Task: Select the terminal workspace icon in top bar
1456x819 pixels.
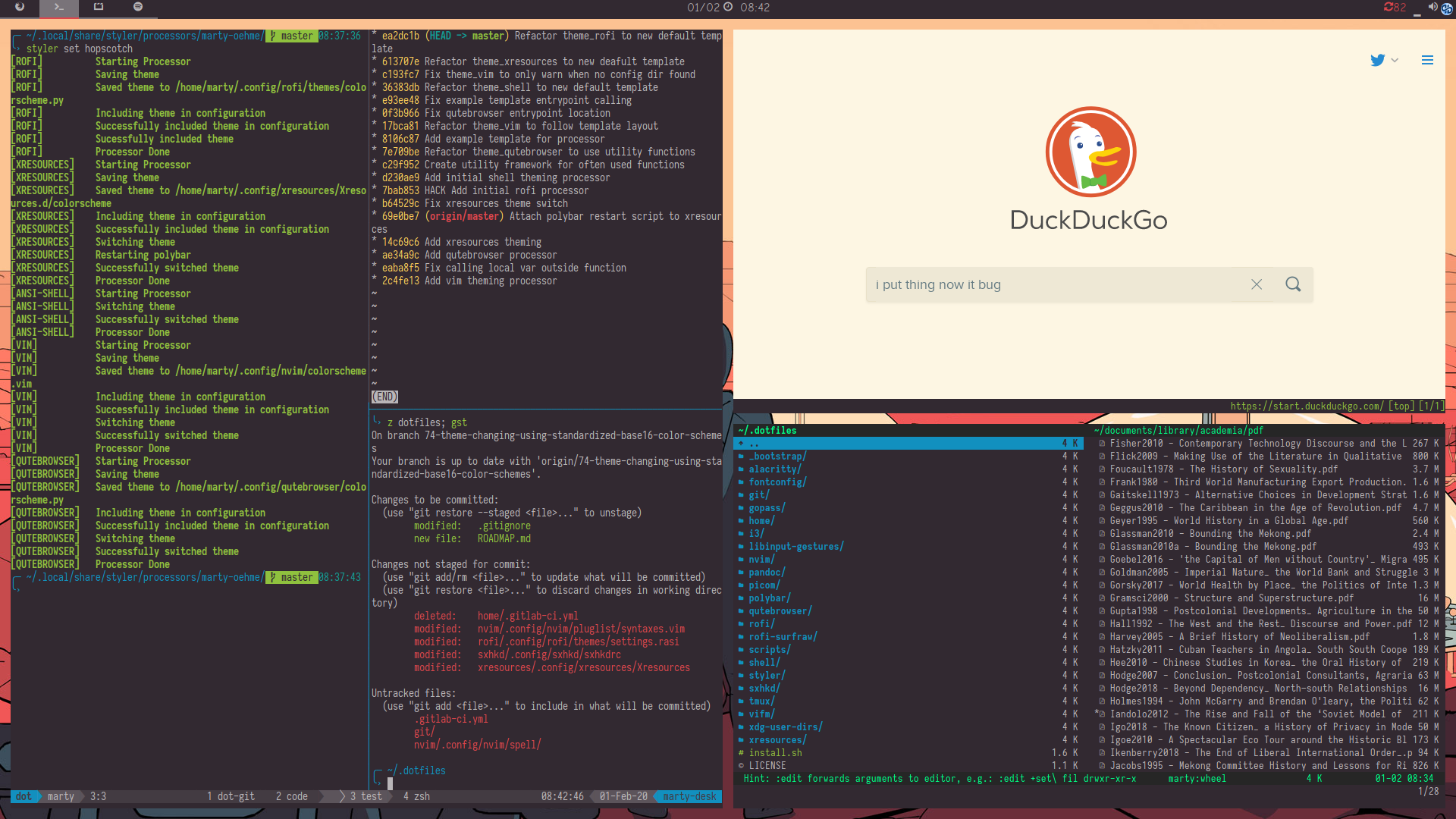Action: click(59, 7)
